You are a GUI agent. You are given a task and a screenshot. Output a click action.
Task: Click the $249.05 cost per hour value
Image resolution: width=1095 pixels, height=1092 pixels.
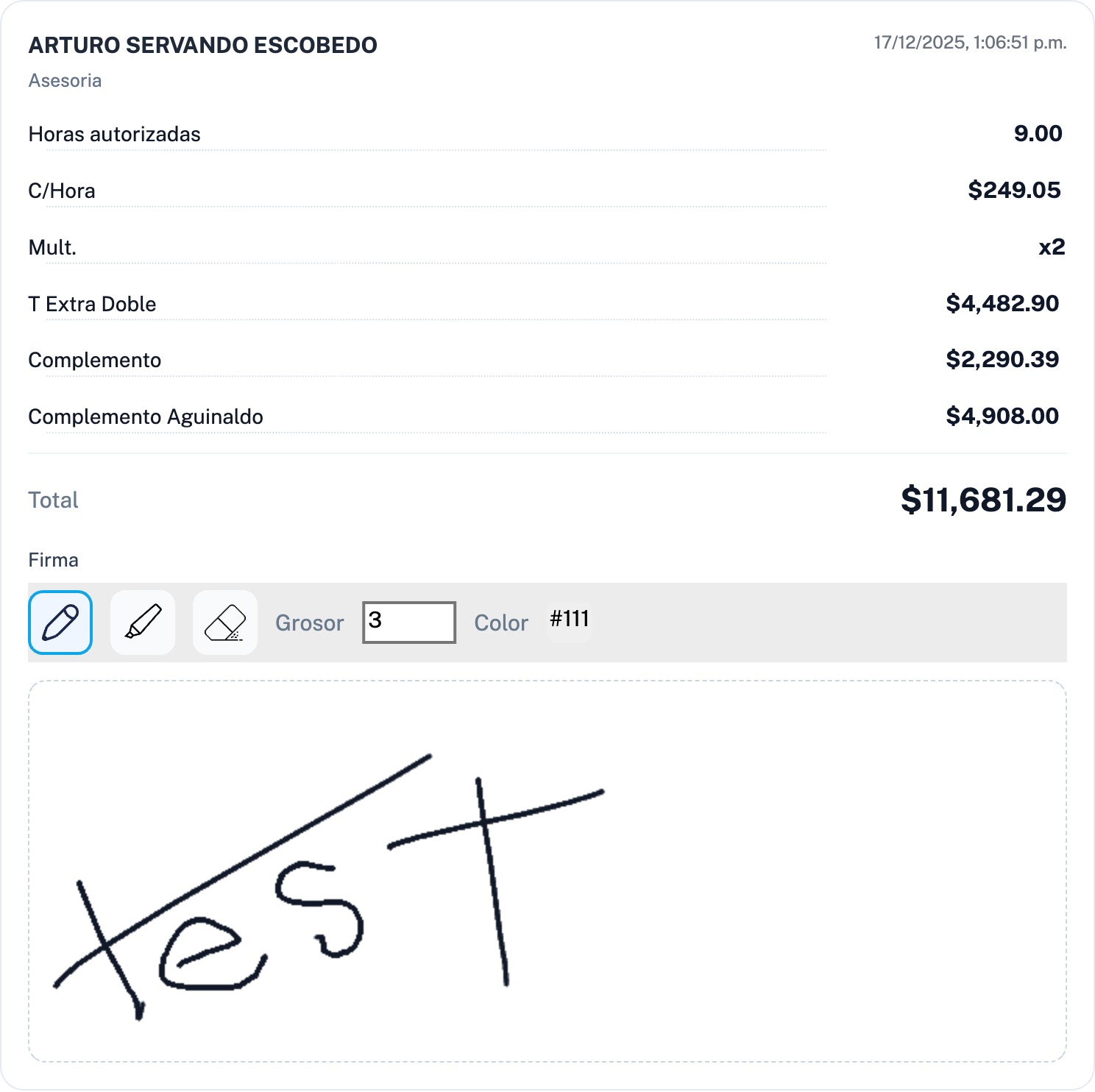(1014, 191)
